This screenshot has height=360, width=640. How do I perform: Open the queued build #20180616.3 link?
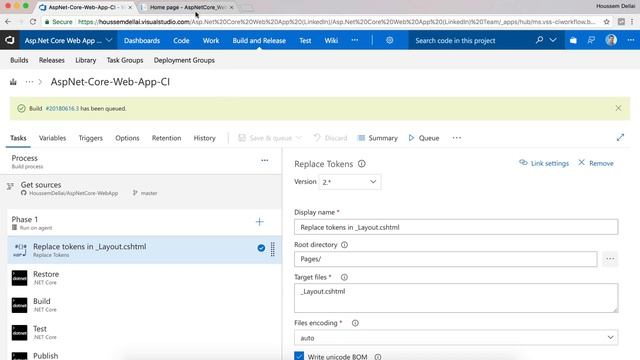pos(62,109)
